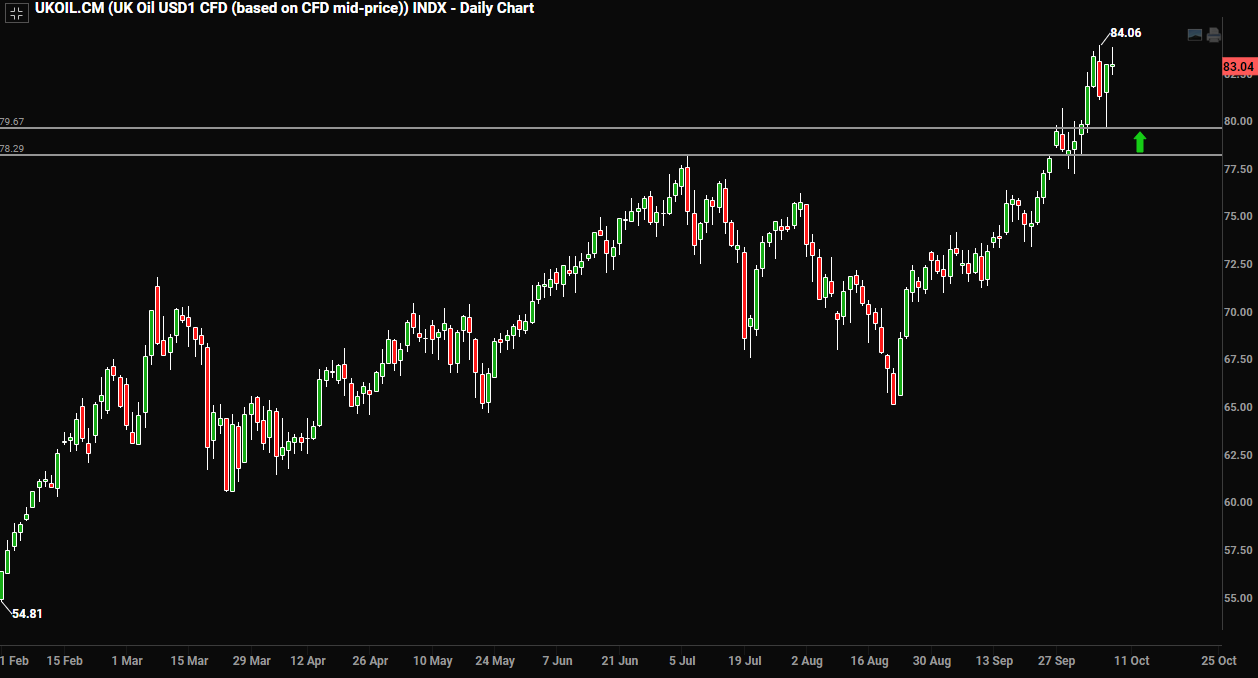Viewport: 1258px width, 678px height.
Task: Click the 1 Mar date label
Action: (x=128, y=661)
